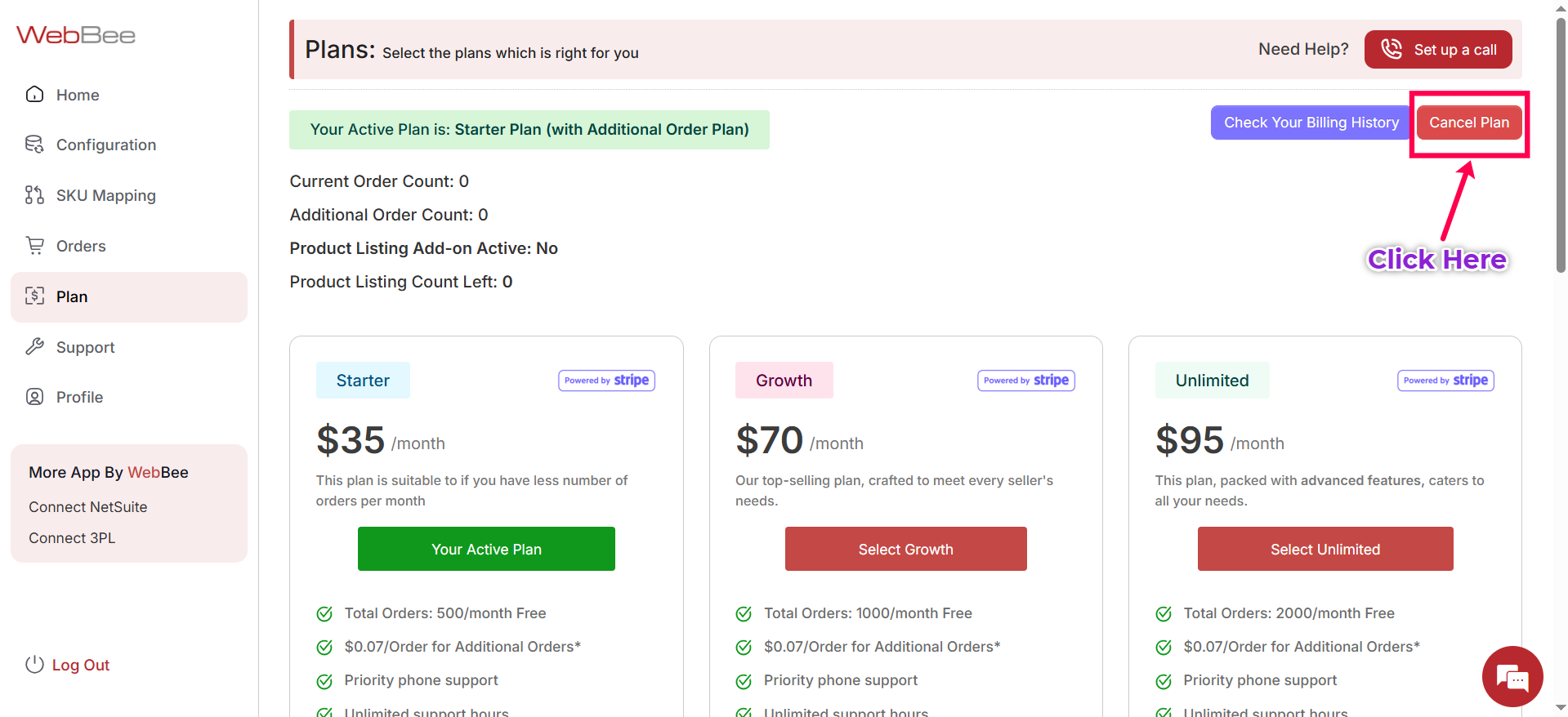
Task: Click the Support wrench icon
Action: pos(34,347)
